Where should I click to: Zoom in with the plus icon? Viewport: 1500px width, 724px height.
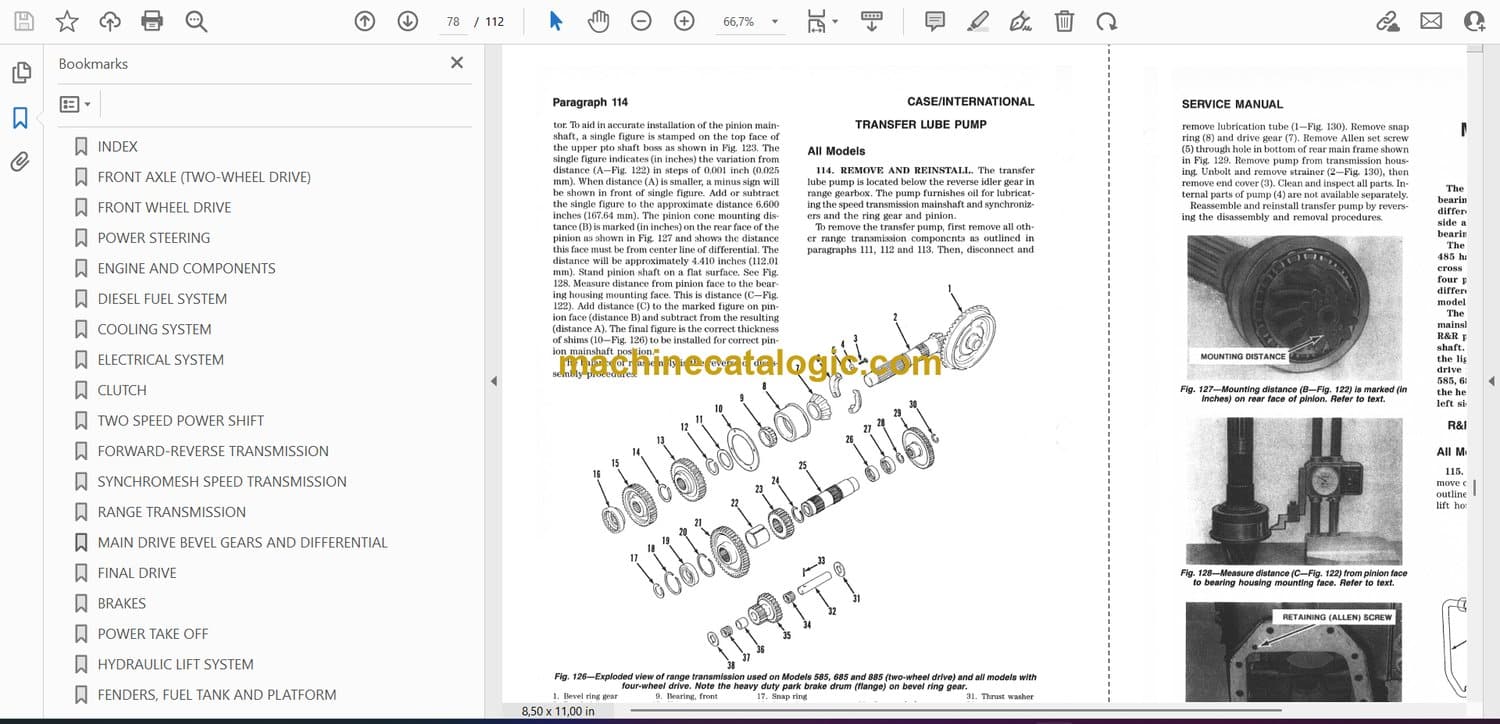(x=684, y=21)
